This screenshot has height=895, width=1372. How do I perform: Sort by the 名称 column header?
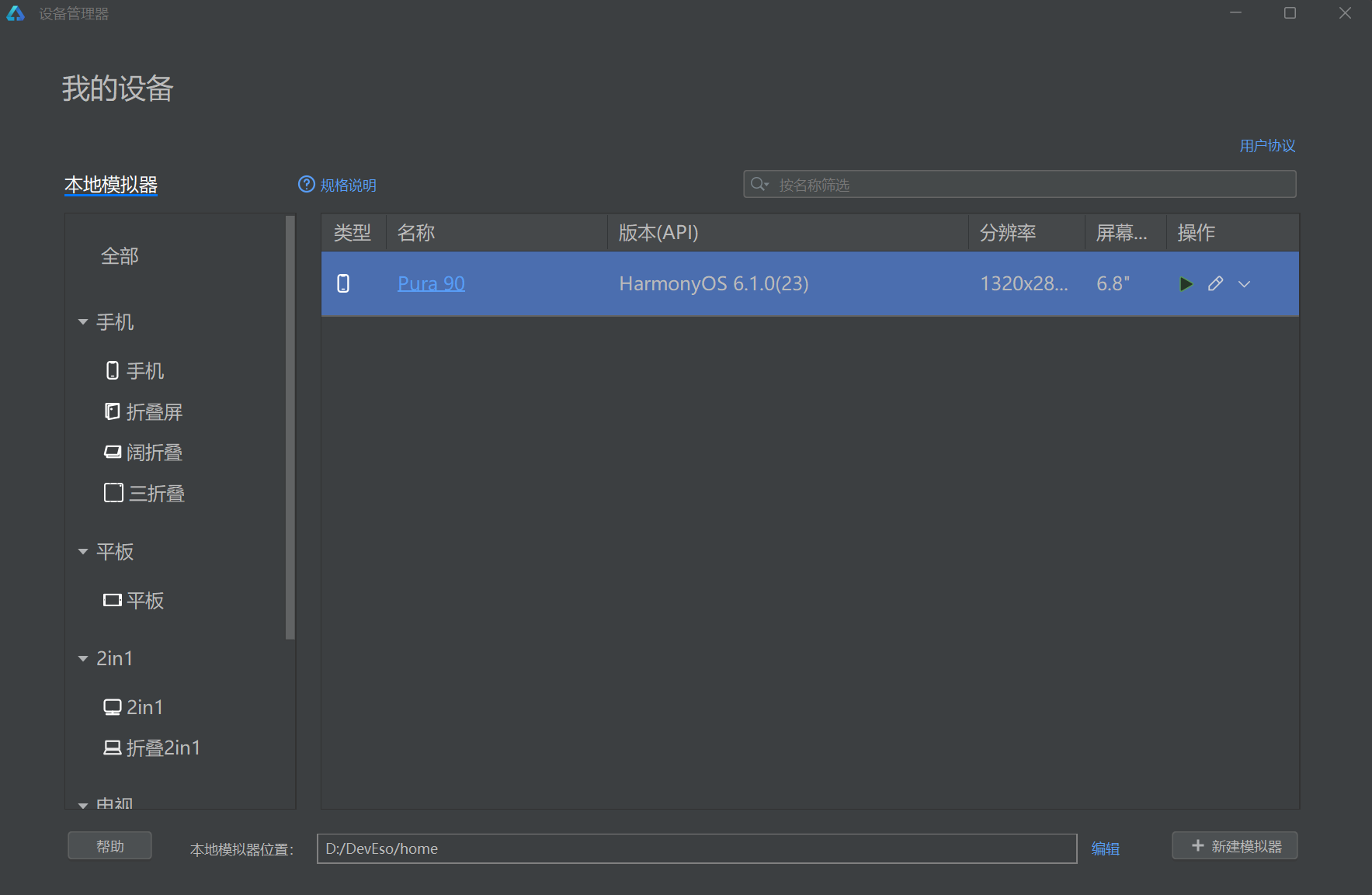pos(496,233)
